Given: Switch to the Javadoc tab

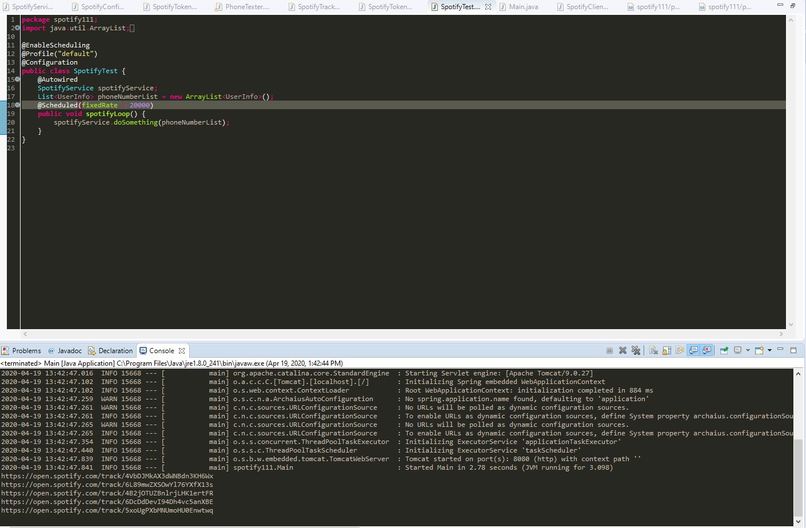Looking at the screenshot, I should pyautogui.click(x=64, y=351).
